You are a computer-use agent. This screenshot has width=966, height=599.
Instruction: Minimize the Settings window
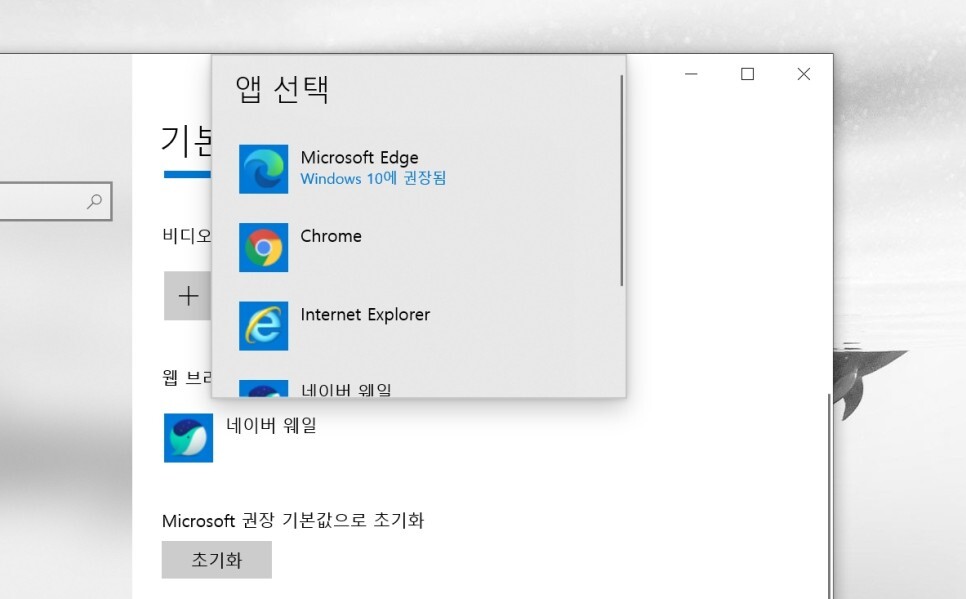coord(691,74)
